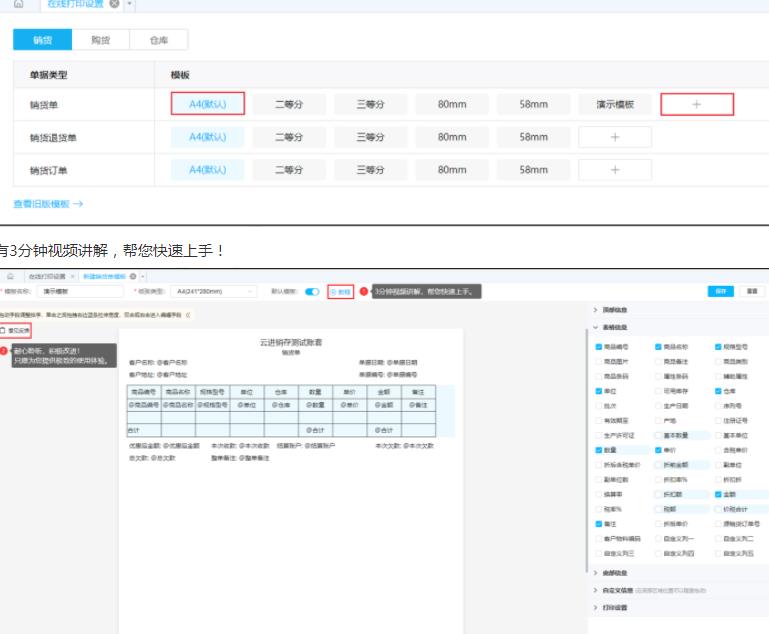Select the 在线打印设置 tab in the upper panel
The image size is (769, 634).
[x=75, y=3]
